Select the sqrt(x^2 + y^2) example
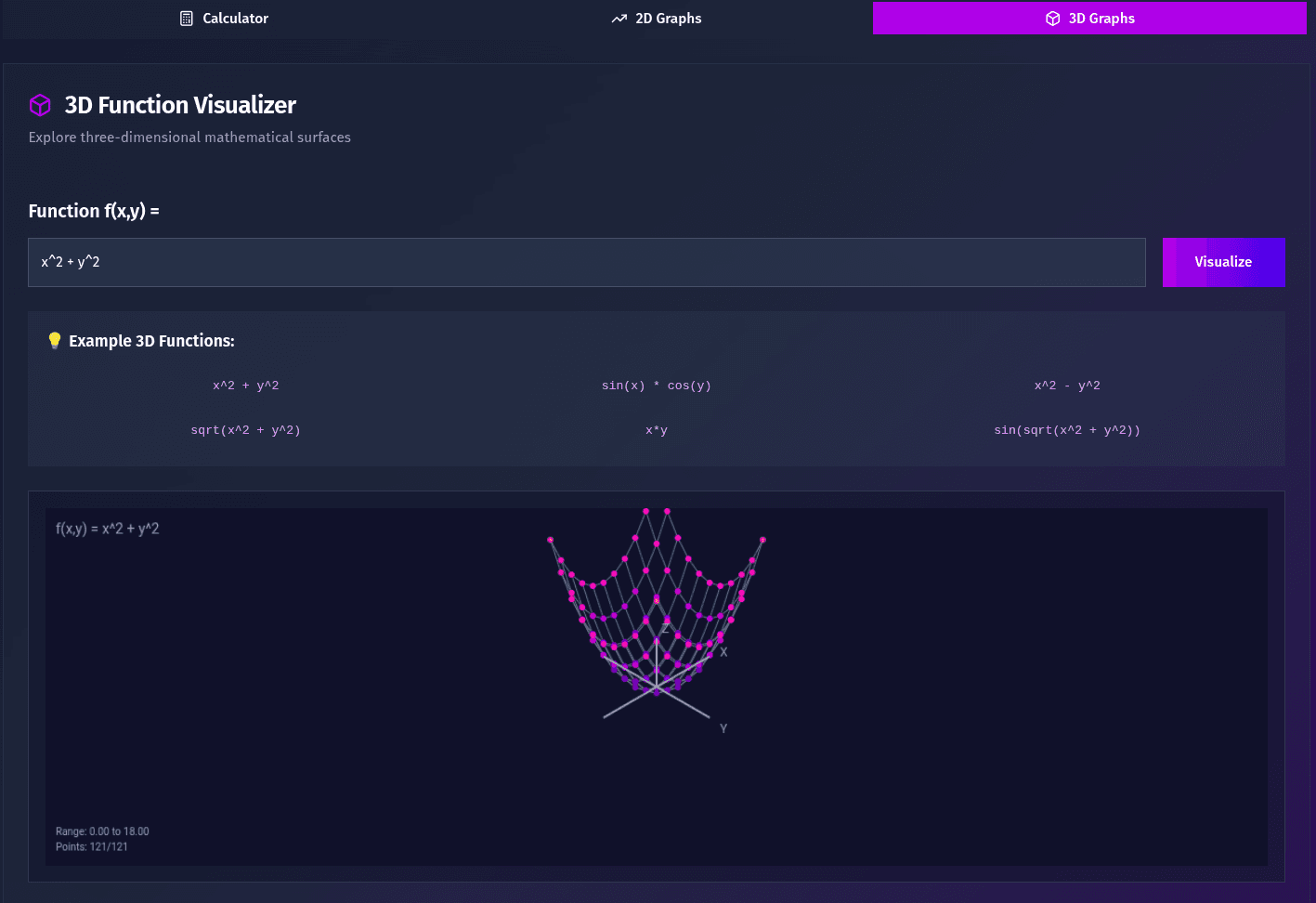1316x903 pixels. (x=246, y=430)
